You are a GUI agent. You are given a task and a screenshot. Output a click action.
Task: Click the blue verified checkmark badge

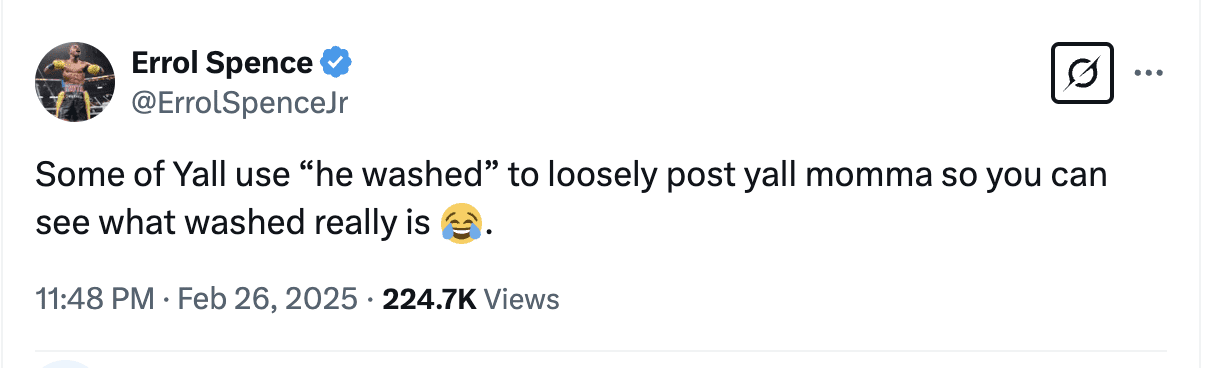[336, 64]
